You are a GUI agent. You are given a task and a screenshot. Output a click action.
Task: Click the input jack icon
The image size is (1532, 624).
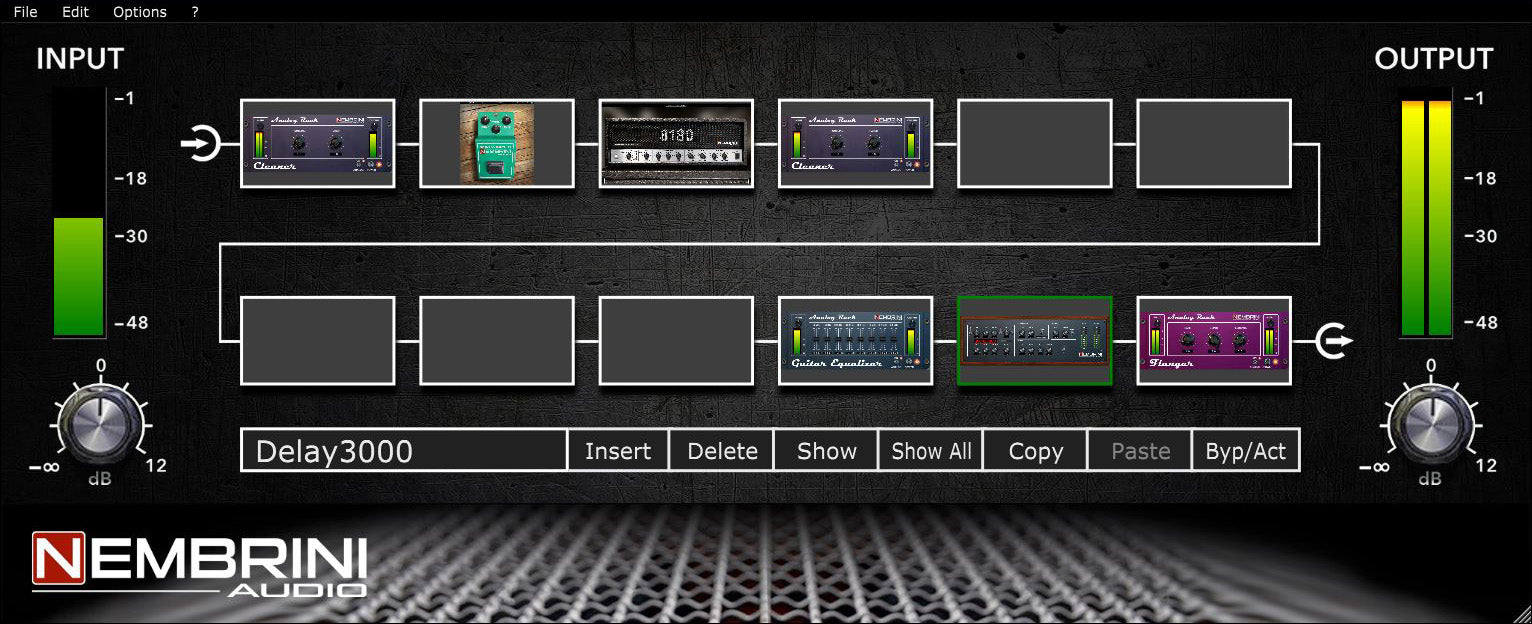pos(201,144)
